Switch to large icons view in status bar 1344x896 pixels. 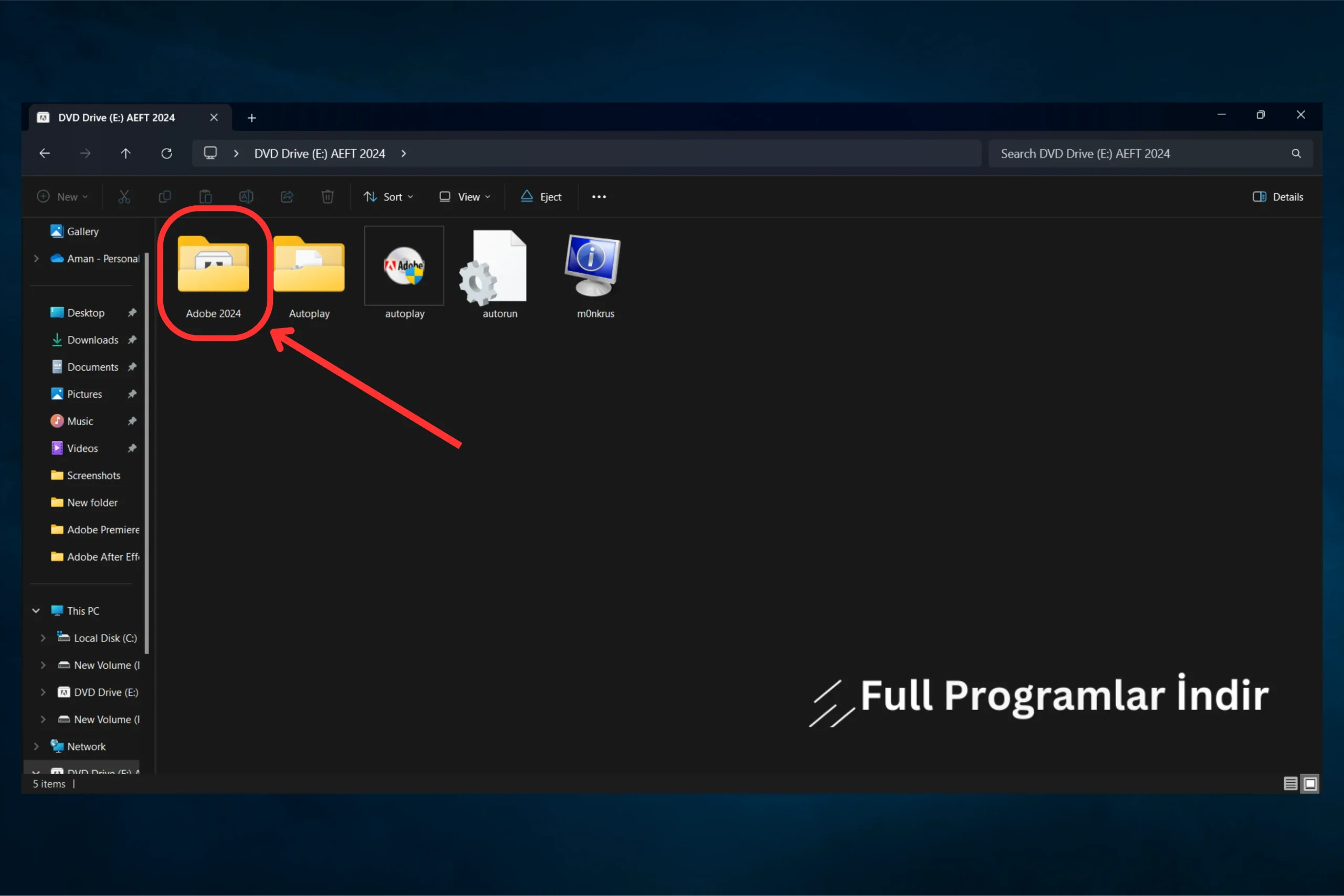[x=1310, y=784]
